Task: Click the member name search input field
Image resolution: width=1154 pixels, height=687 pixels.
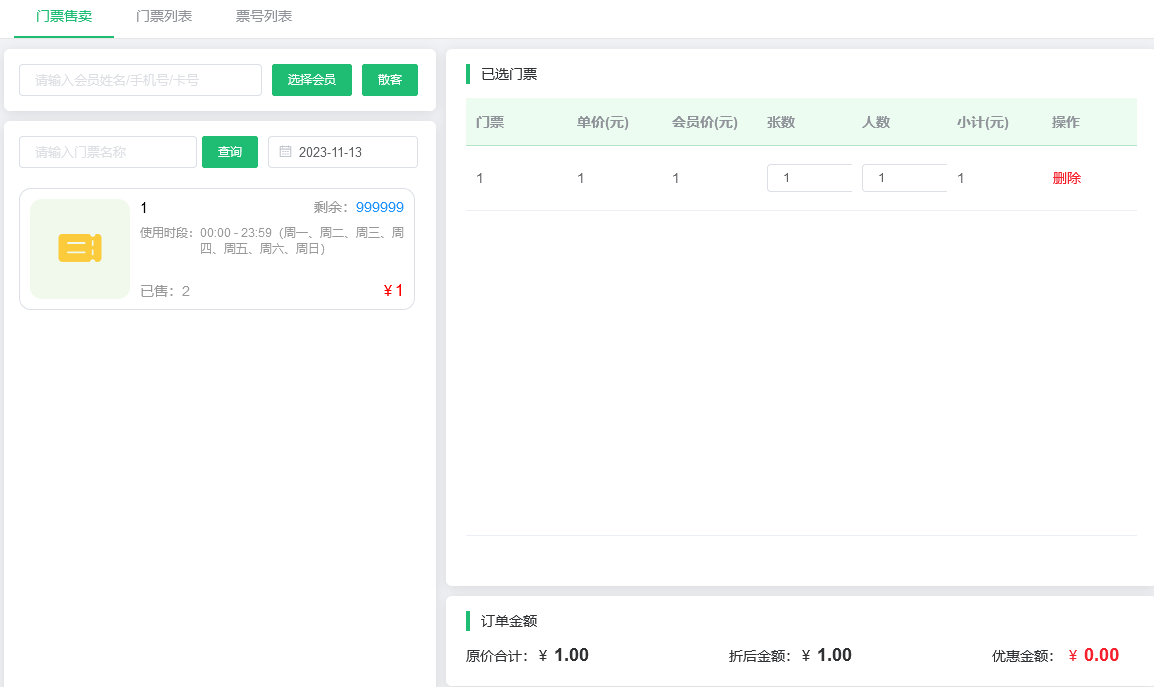Action: (140, 79)
